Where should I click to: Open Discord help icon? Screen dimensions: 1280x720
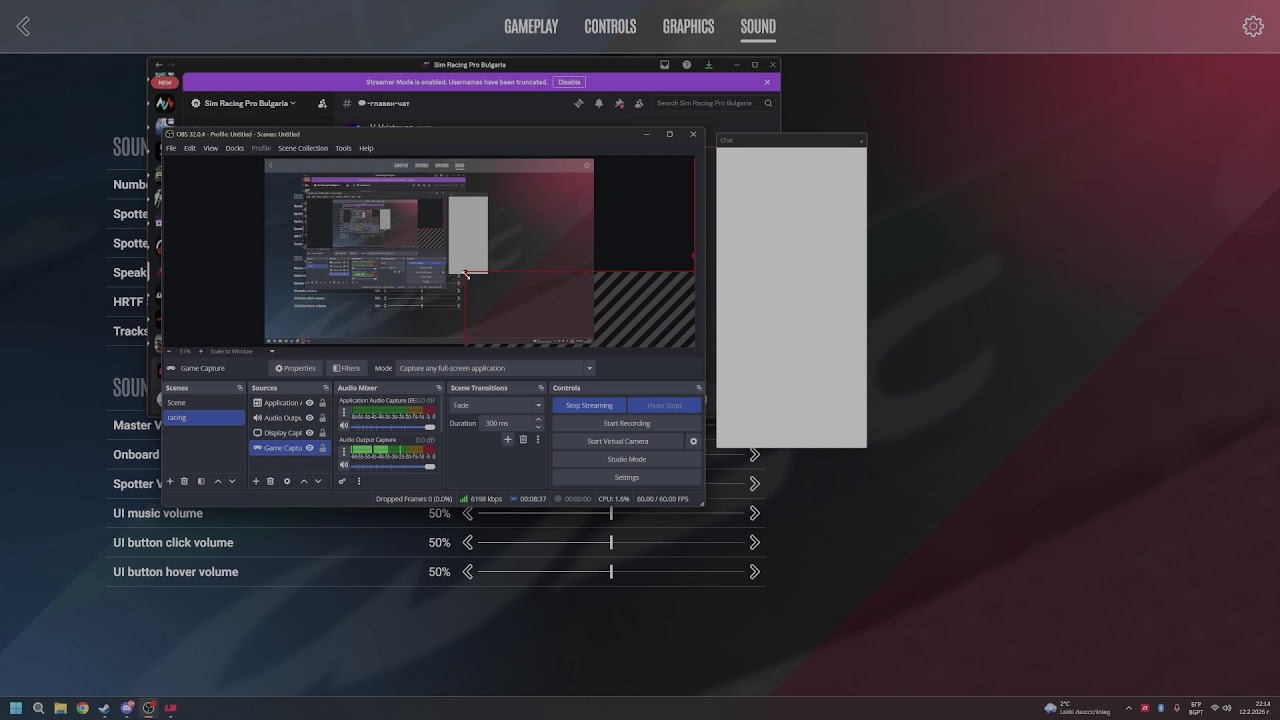pyautogui.click(x=687, y=65)
